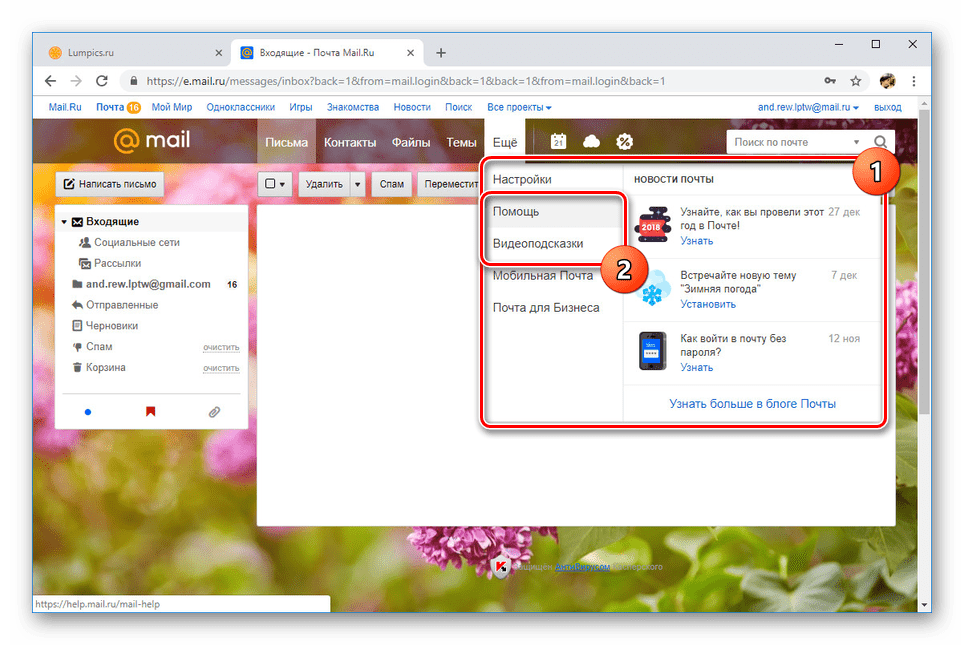Reload the page
The height and width of the screenshot is (645, 964).
pyautogui.click(x=102, y=81)
